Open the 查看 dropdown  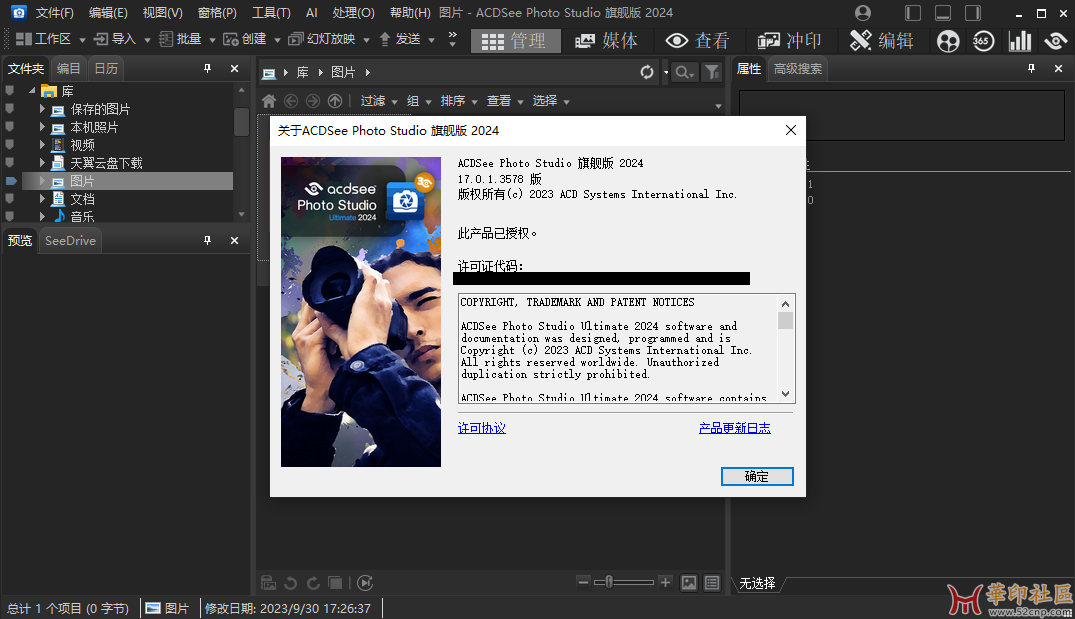click(x=505, y=101)
